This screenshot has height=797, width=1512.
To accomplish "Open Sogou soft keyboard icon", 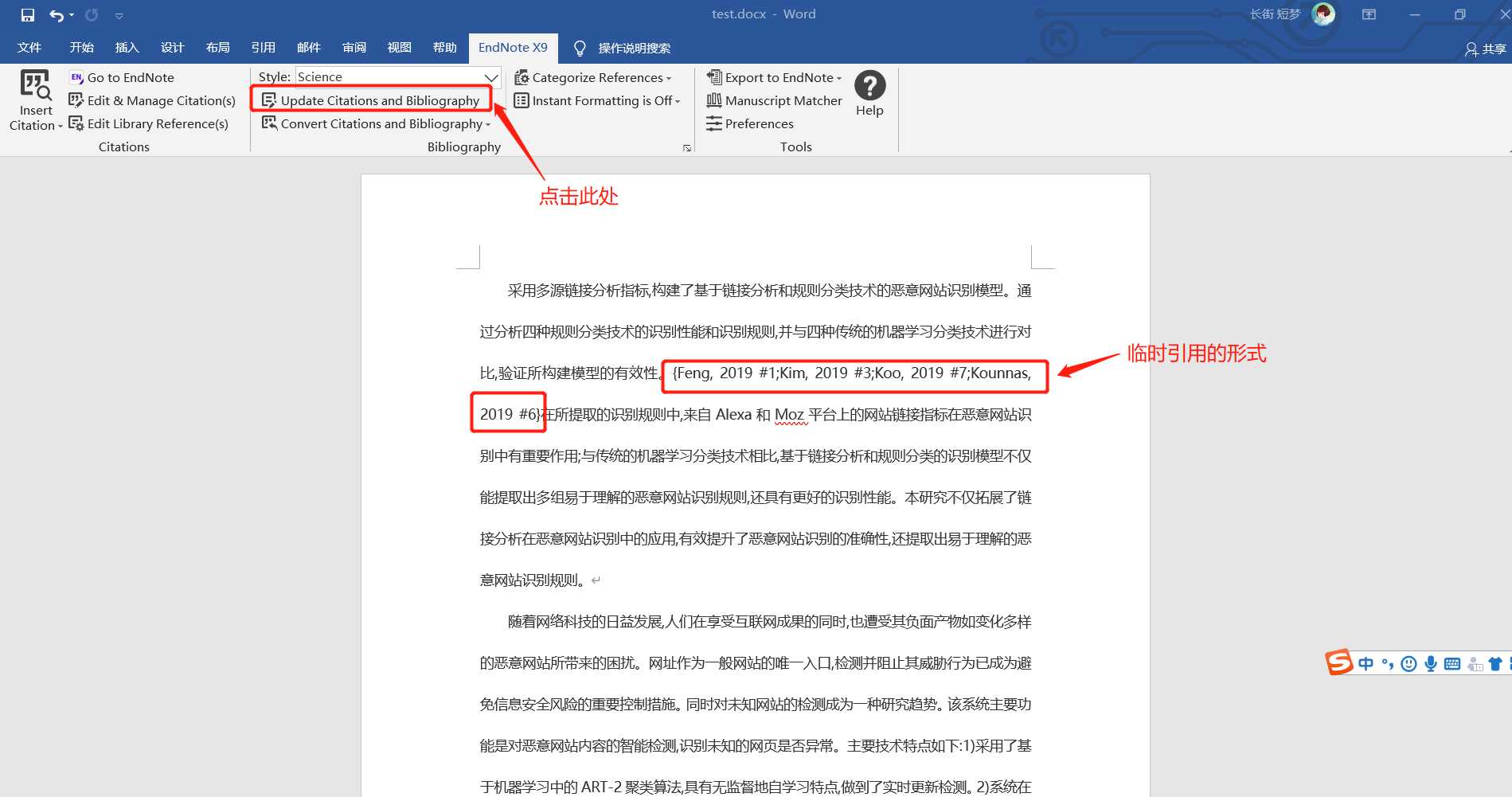I will click(x=1452, y=664).
